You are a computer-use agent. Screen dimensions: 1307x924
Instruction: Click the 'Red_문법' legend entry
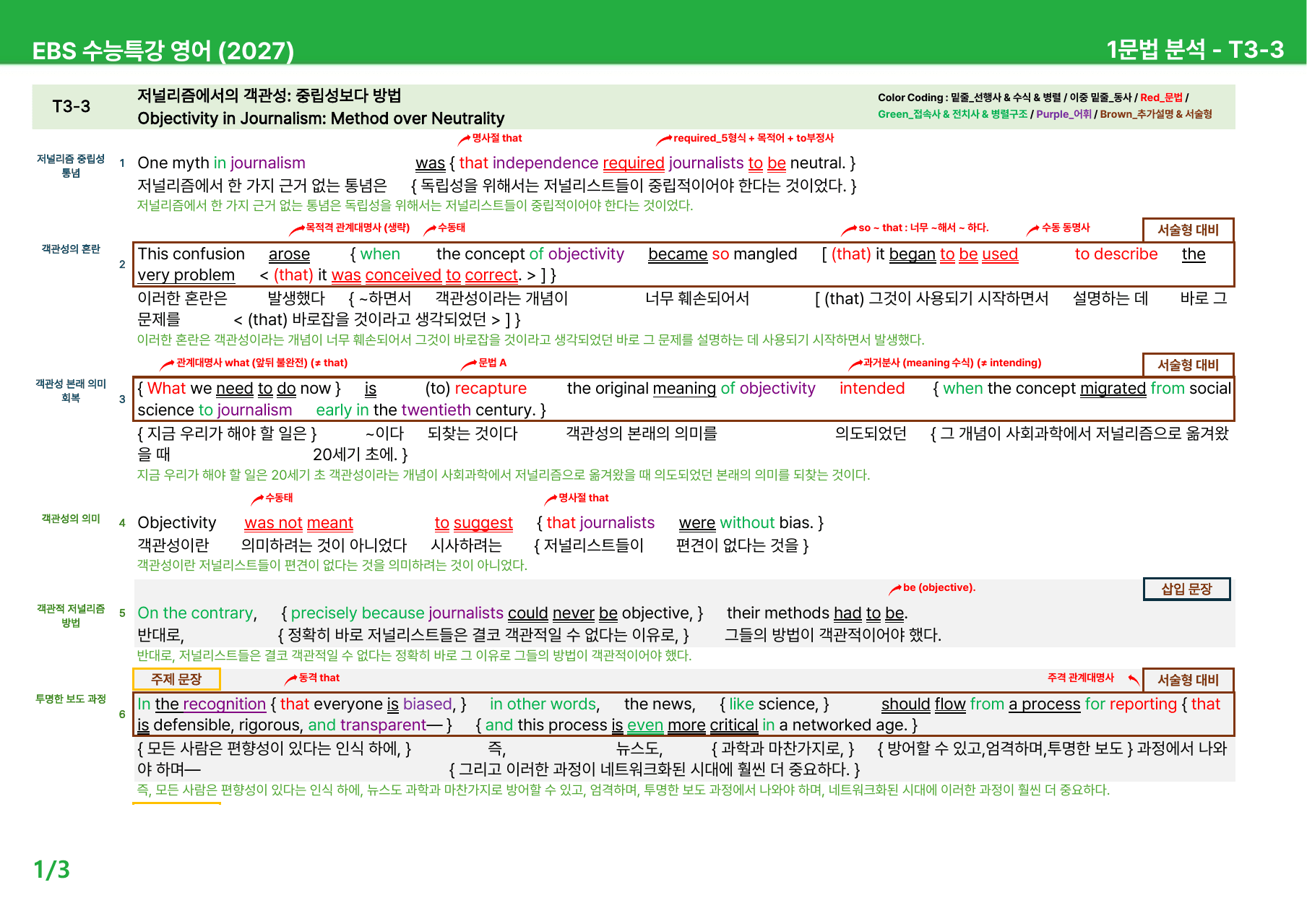click(1161, 98)
